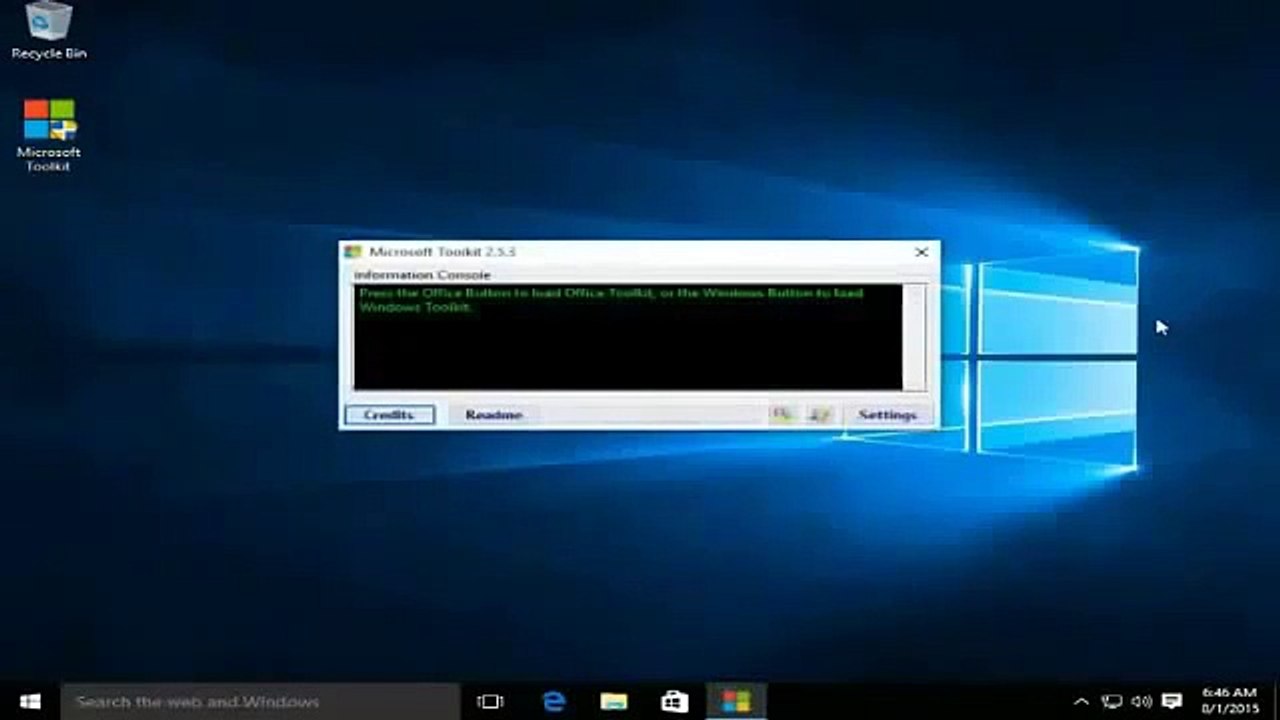
Task: Click the Microsoft Toolkit taskbar button
Action: coord(736,701)
